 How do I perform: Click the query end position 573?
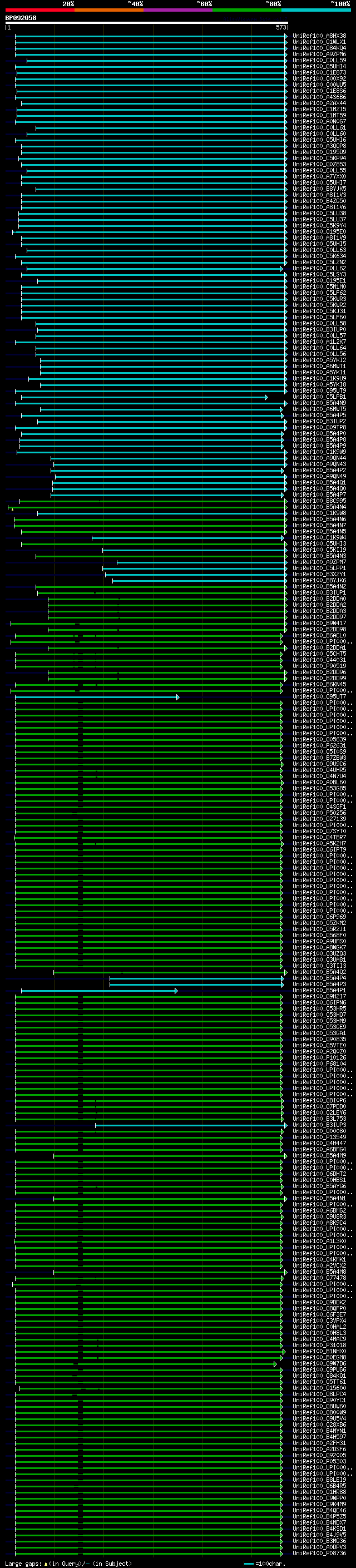[x=280, y=27]
